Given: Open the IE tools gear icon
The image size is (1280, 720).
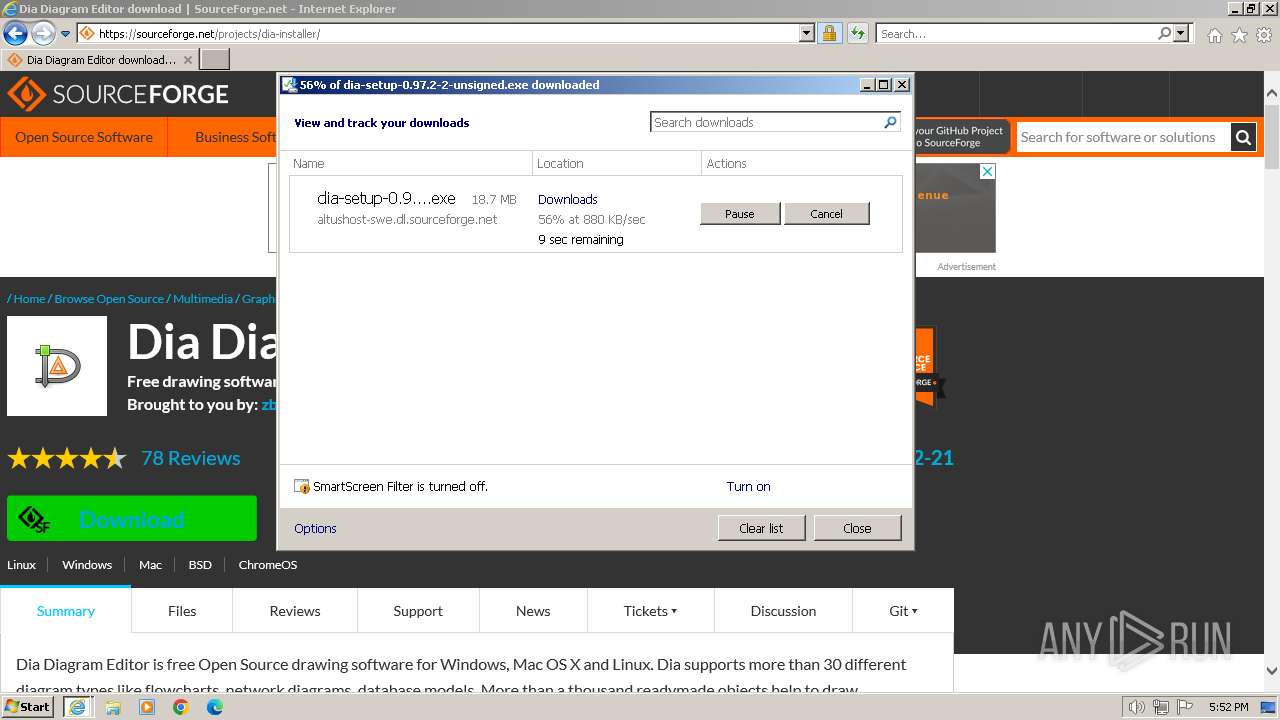Looking at the screenshot, I should point(1264,35).
